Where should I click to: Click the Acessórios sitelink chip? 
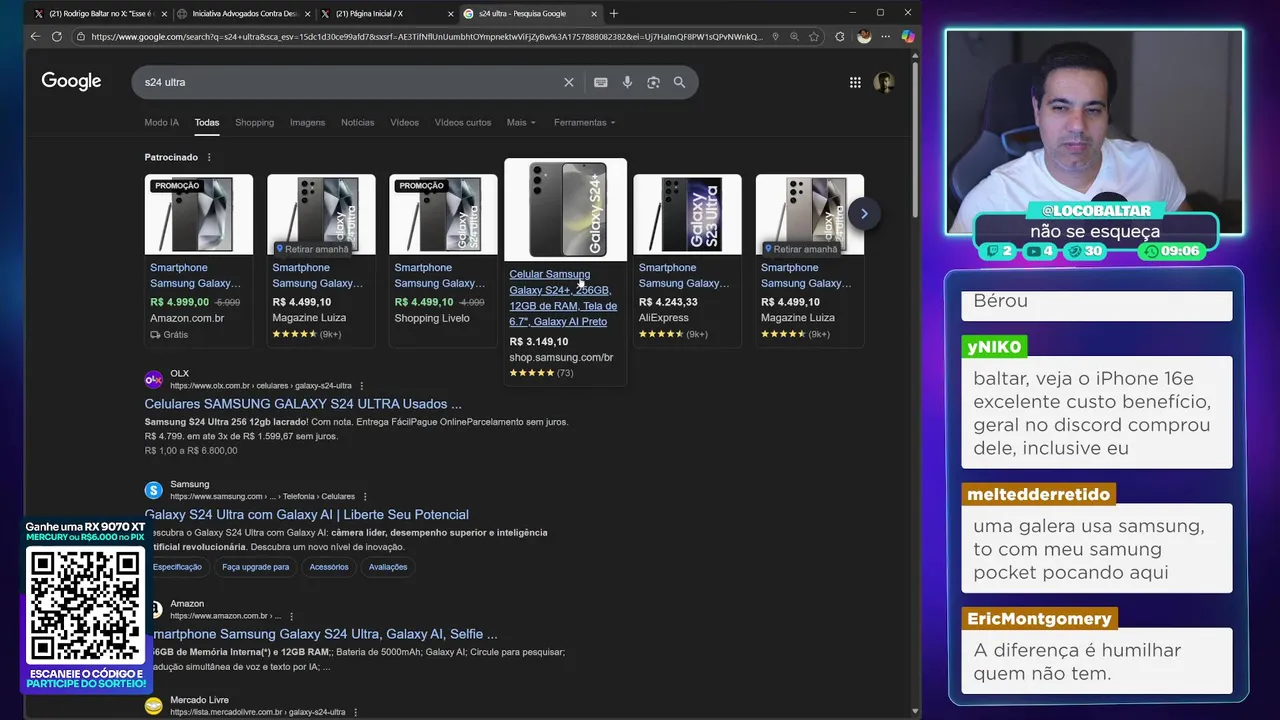coord(329,567)
